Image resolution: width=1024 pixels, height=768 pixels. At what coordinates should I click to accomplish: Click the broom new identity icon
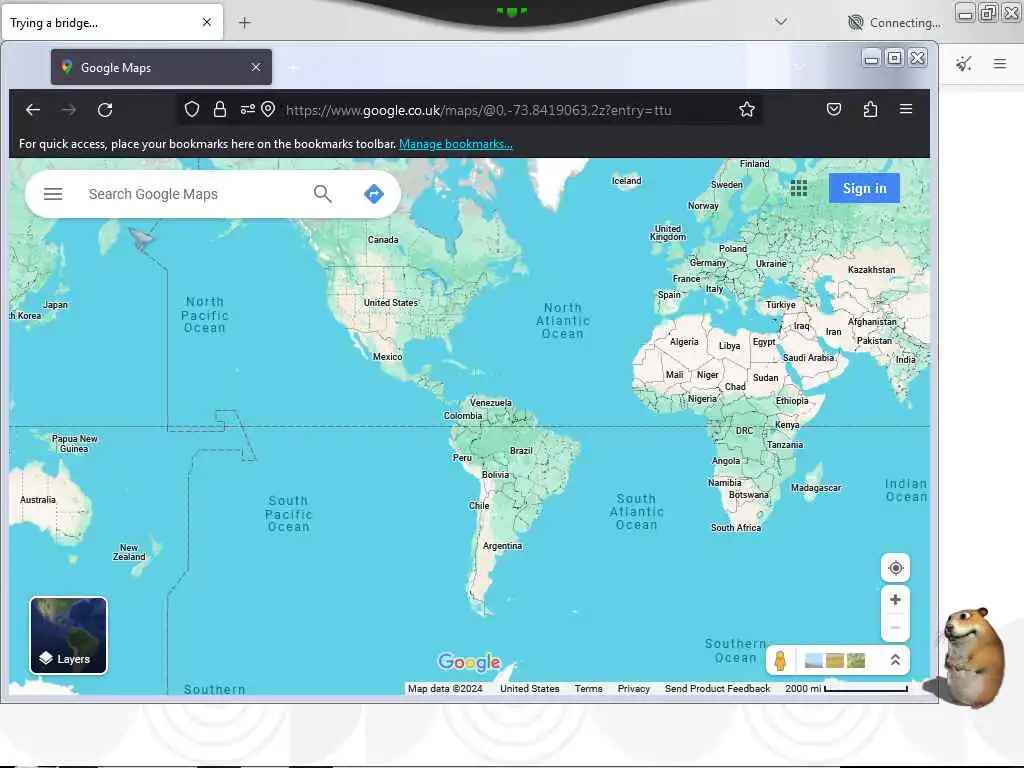click(964, 63)
